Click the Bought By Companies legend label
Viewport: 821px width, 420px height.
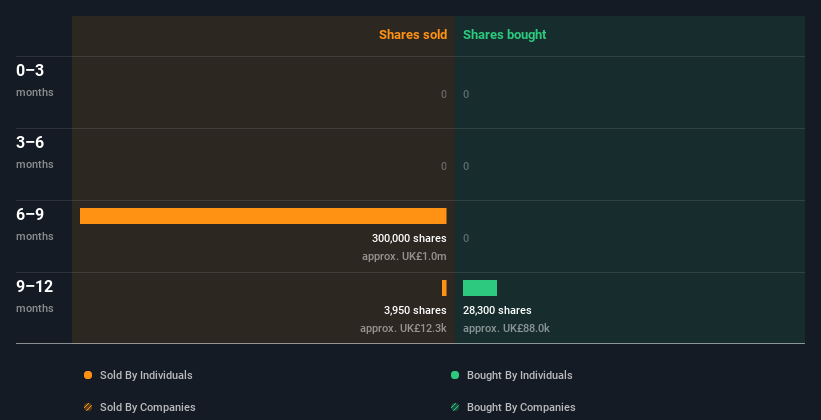521,407
